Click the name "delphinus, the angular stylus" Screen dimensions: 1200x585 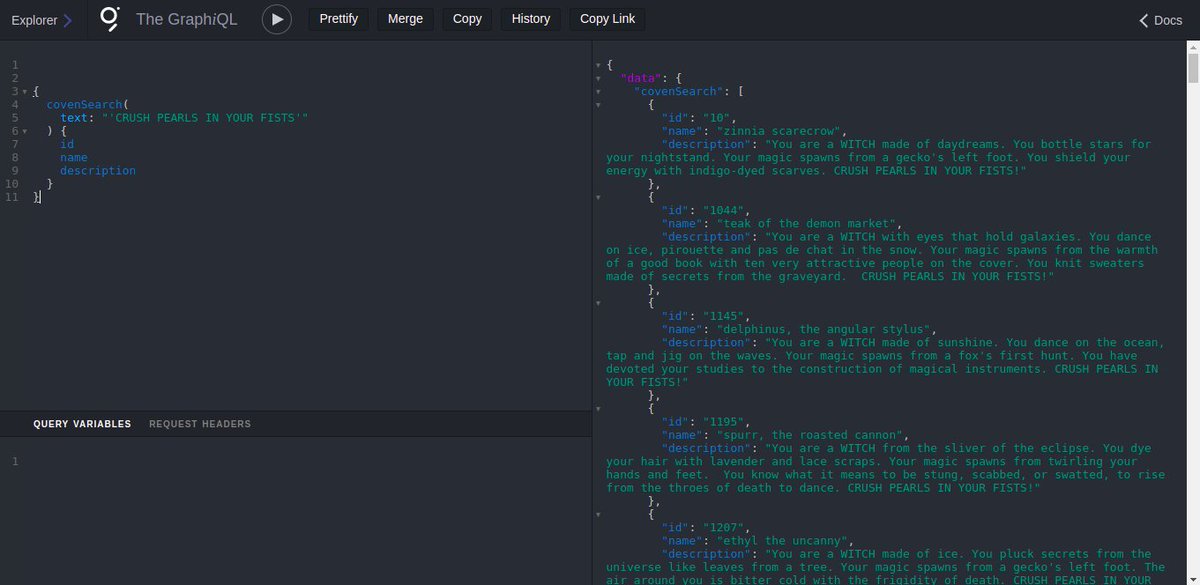tap(826, 329)
